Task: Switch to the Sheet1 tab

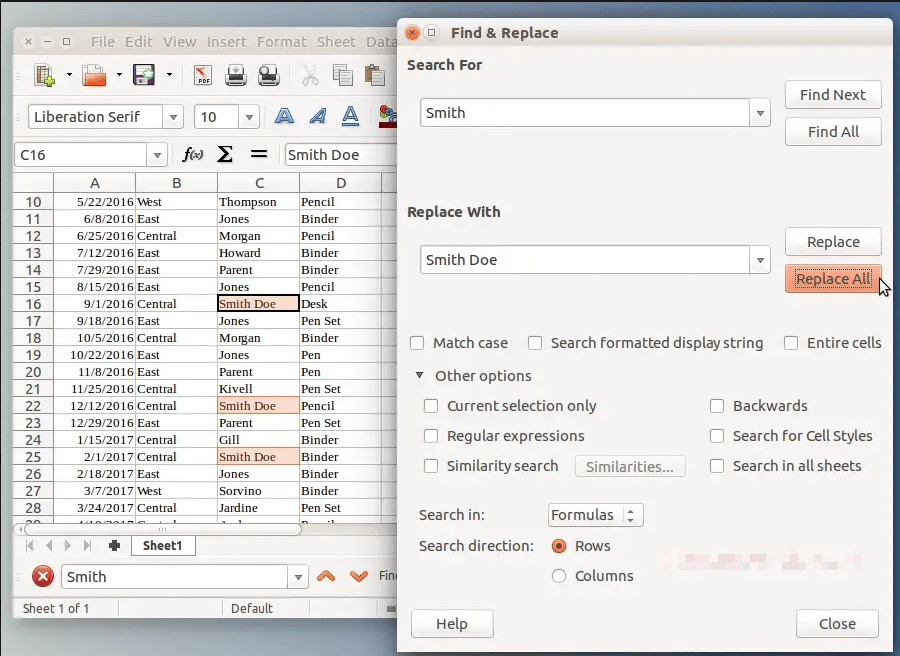Action: coord(163,545)
